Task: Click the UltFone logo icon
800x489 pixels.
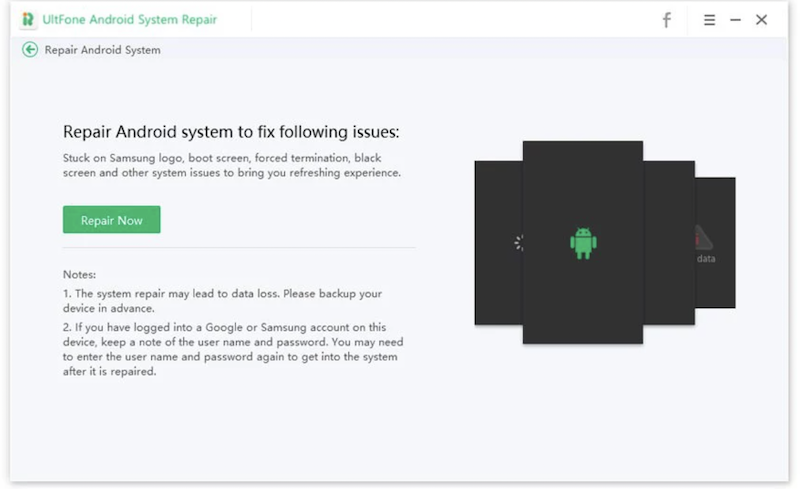Action: 28,19
